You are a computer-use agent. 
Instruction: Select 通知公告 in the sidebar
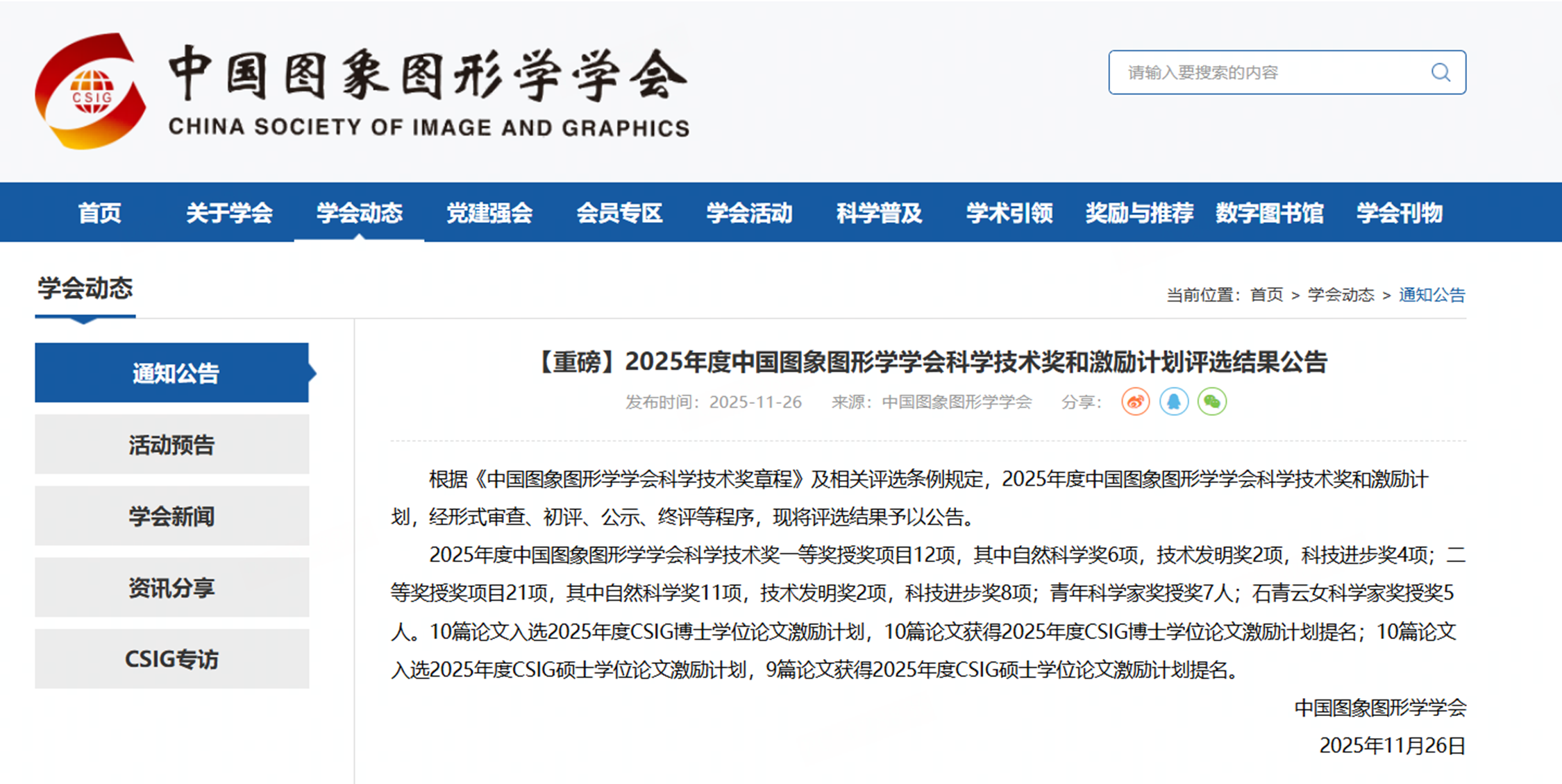click(x=172, y=373)
